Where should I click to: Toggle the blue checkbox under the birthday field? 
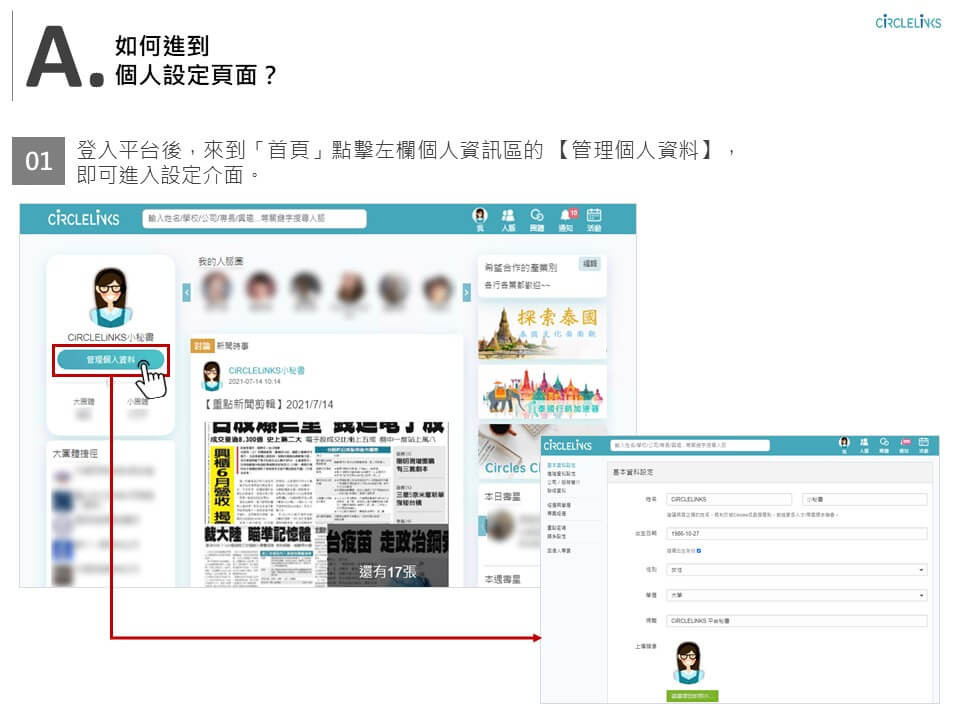coord(699,551)
